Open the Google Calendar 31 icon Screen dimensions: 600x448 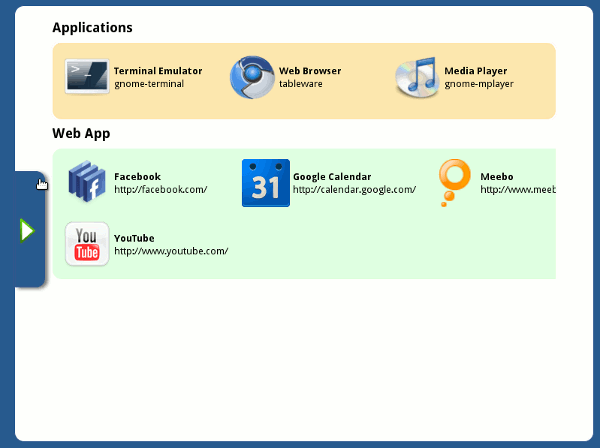point(266,183)
